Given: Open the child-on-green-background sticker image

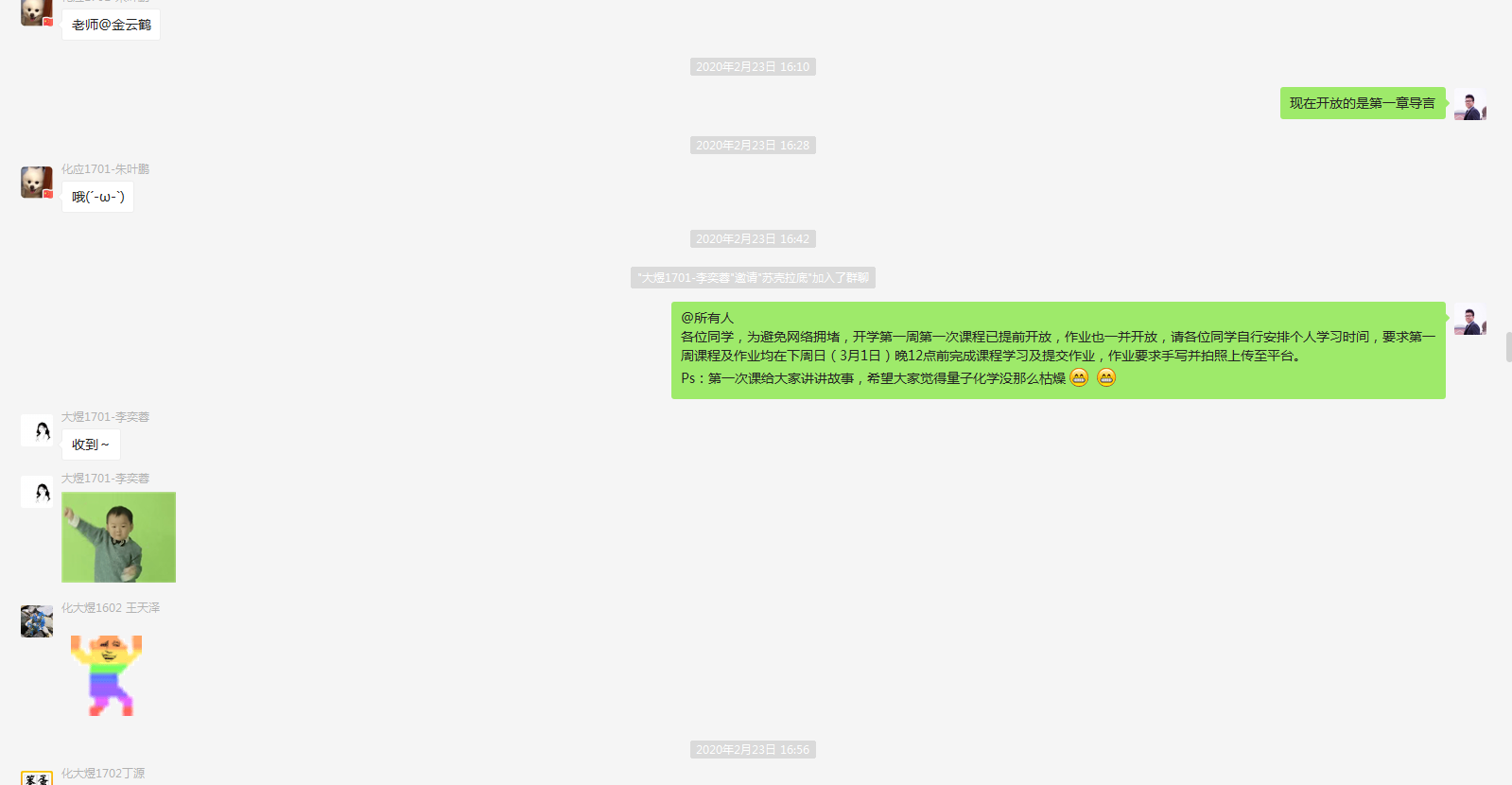Looking at the screenshot, I should pyautogui.click(x=118, y=537).
